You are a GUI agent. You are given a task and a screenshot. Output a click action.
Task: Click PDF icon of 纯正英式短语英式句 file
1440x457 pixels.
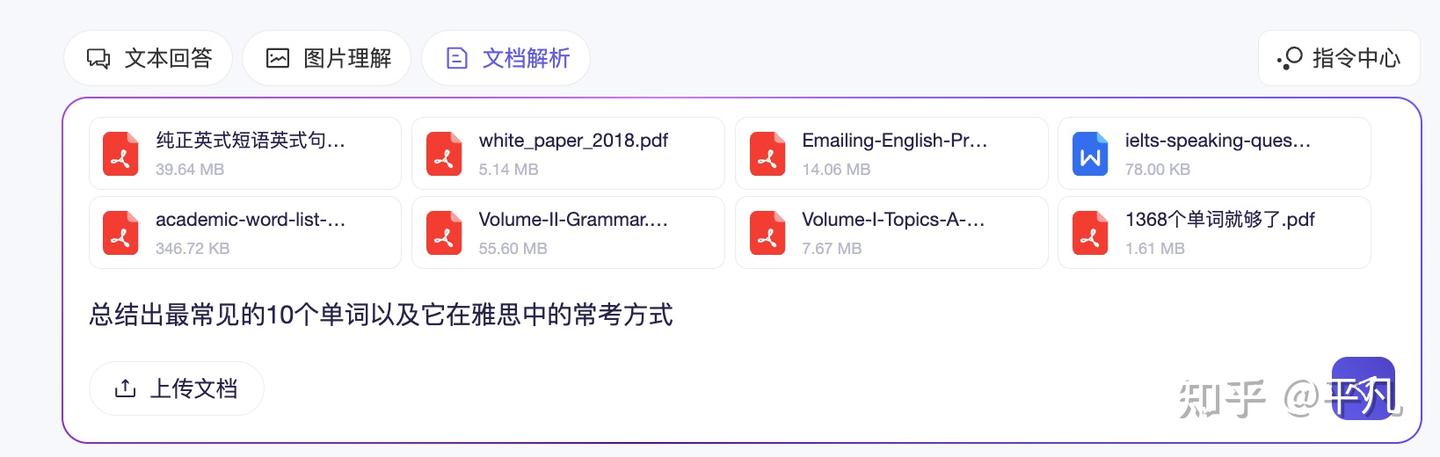(121, 154)
